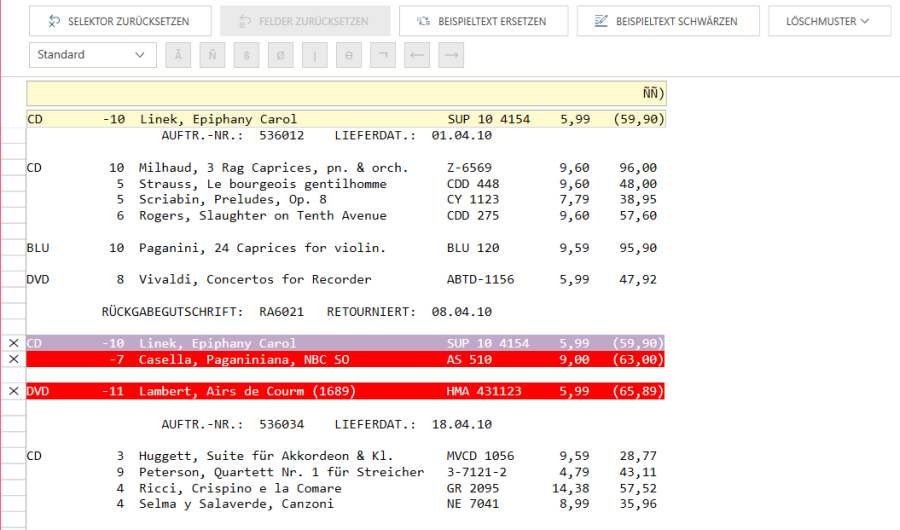Click catalog number ABTD-1156

(480, 279)
